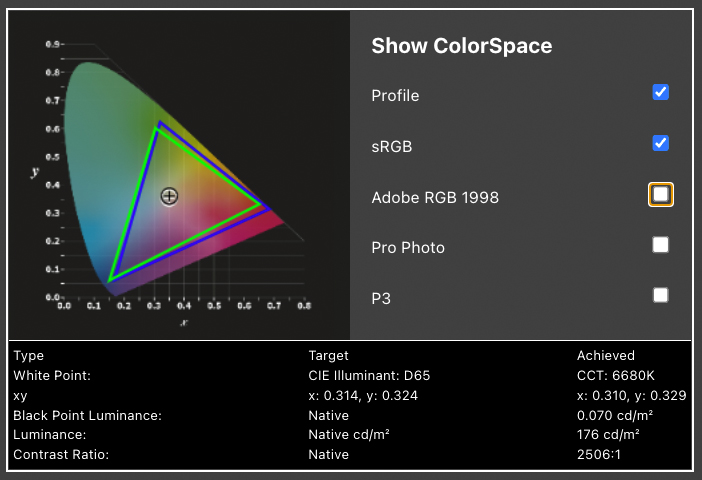702x480 pixels.
Task: Click the white point crosshair marker
Action: coord(169,196)
